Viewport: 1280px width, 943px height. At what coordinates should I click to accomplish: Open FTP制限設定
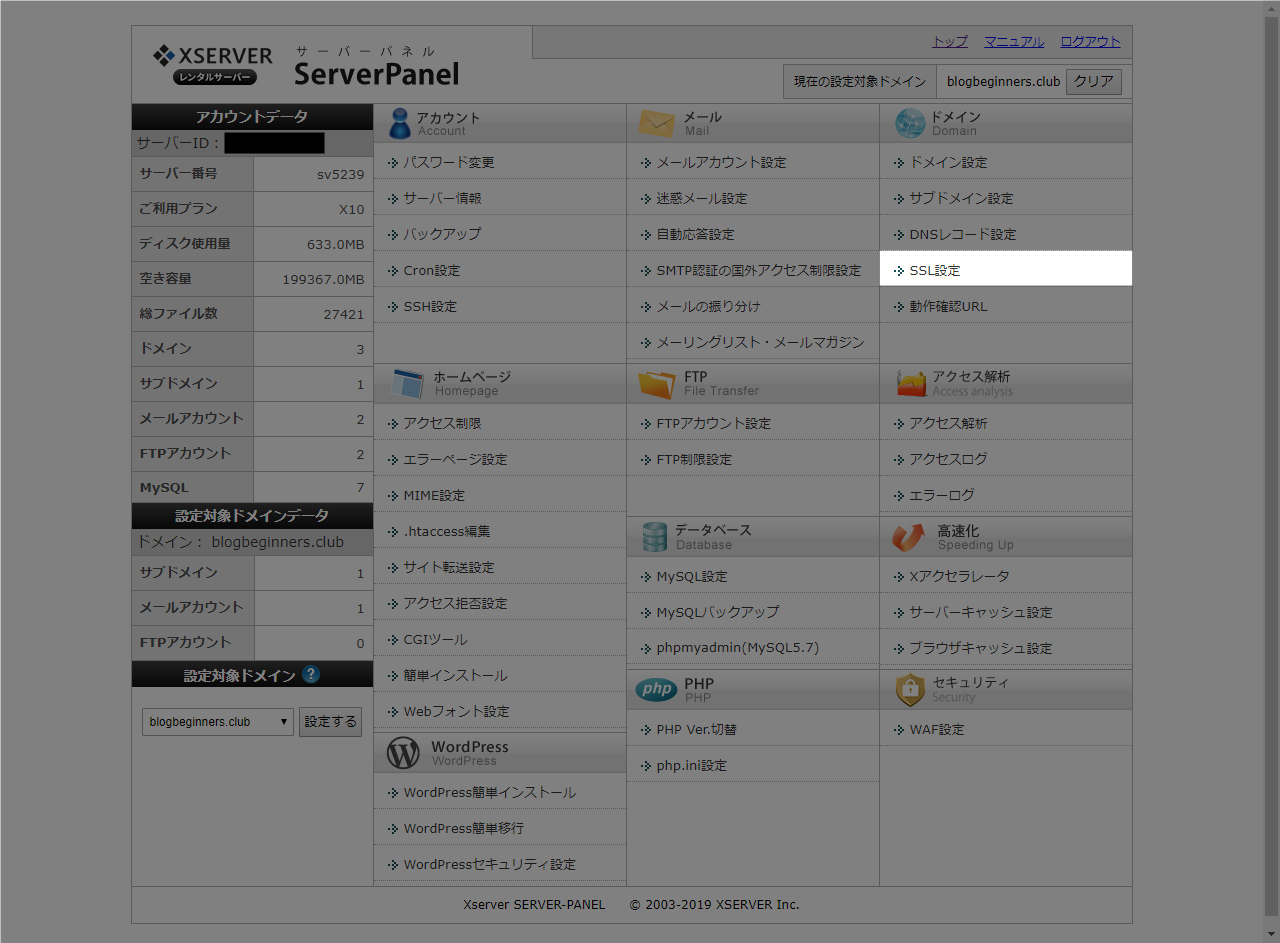click(x=694, y=459)
